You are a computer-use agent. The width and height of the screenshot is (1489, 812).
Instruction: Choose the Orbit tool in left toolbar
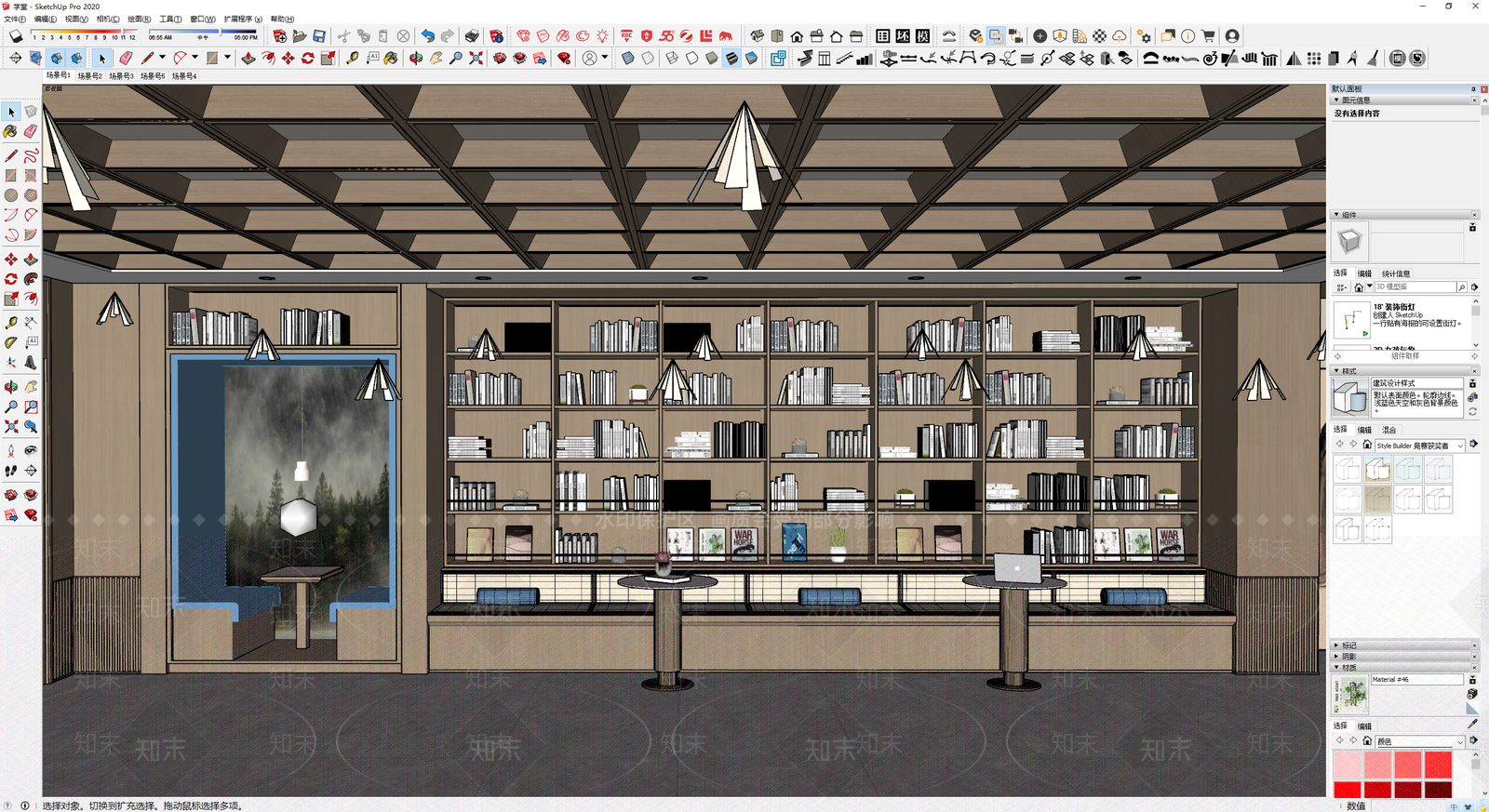[11, 386]
